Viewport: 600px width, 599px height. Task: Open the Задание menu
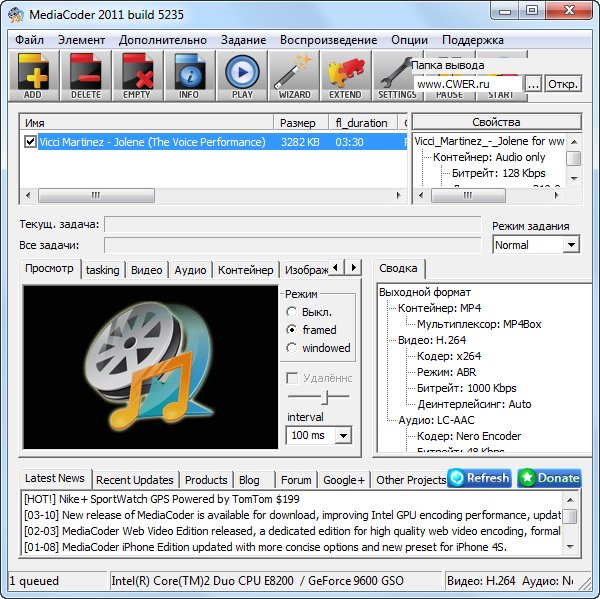point(243,40)
